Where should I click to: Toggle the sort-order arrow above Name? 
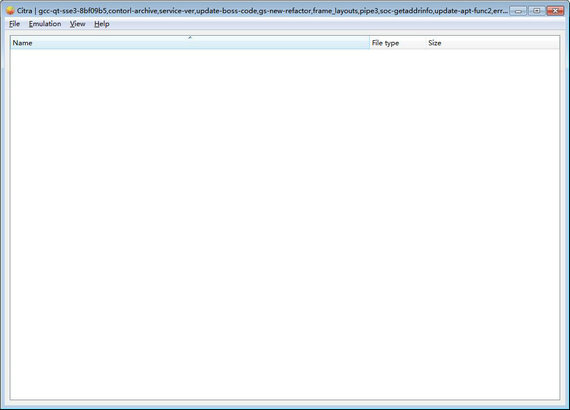click(x=190, y=37)
